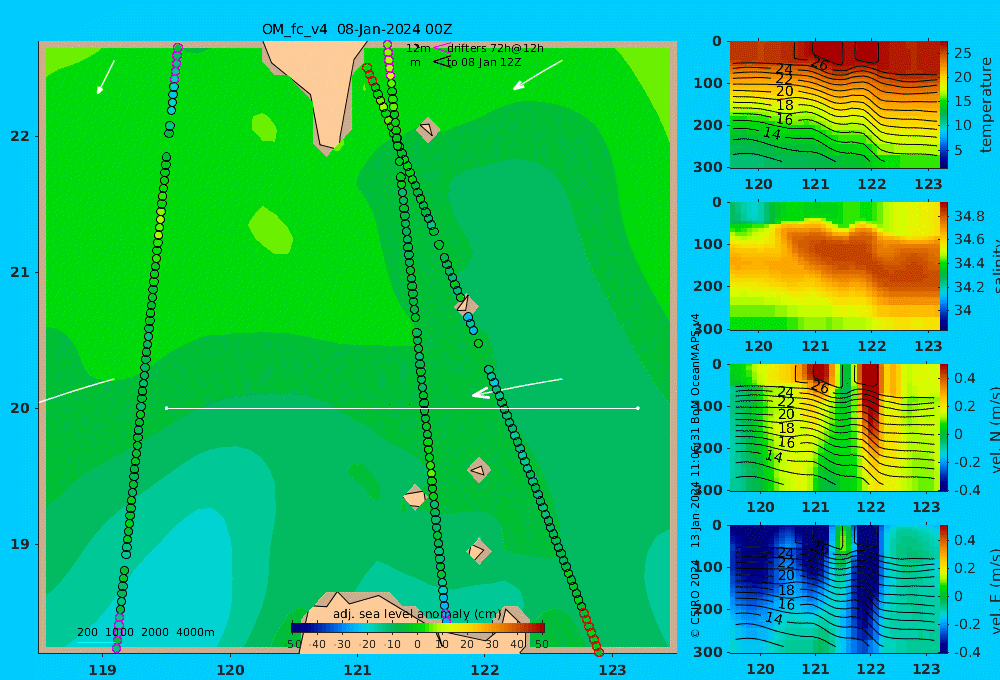
Task: Open the northward velocity section plot
Action: pos(834,427)
